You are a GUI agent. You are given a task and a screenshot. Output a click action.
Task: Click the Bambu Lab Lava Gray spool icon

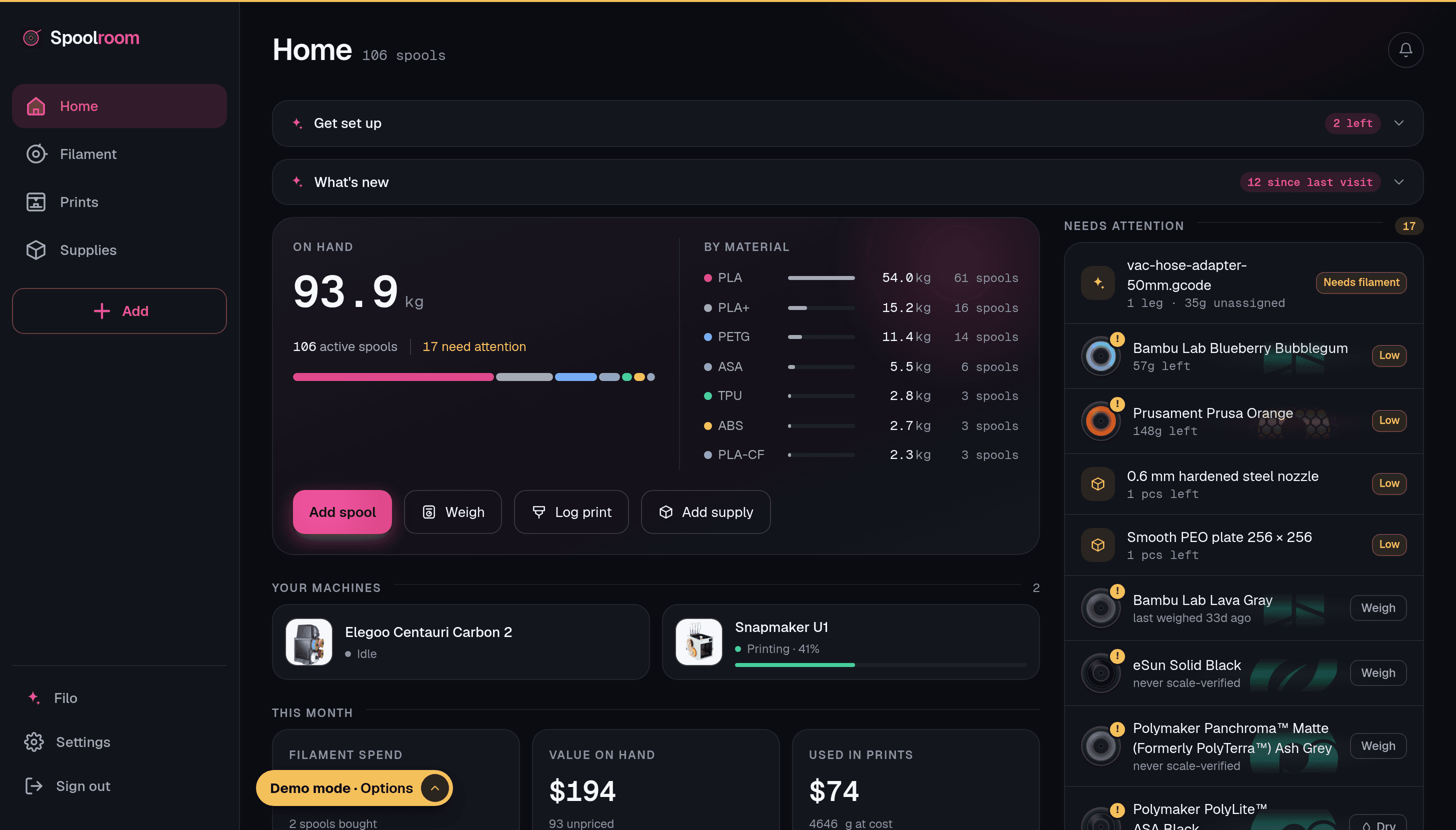point(1100,608)
